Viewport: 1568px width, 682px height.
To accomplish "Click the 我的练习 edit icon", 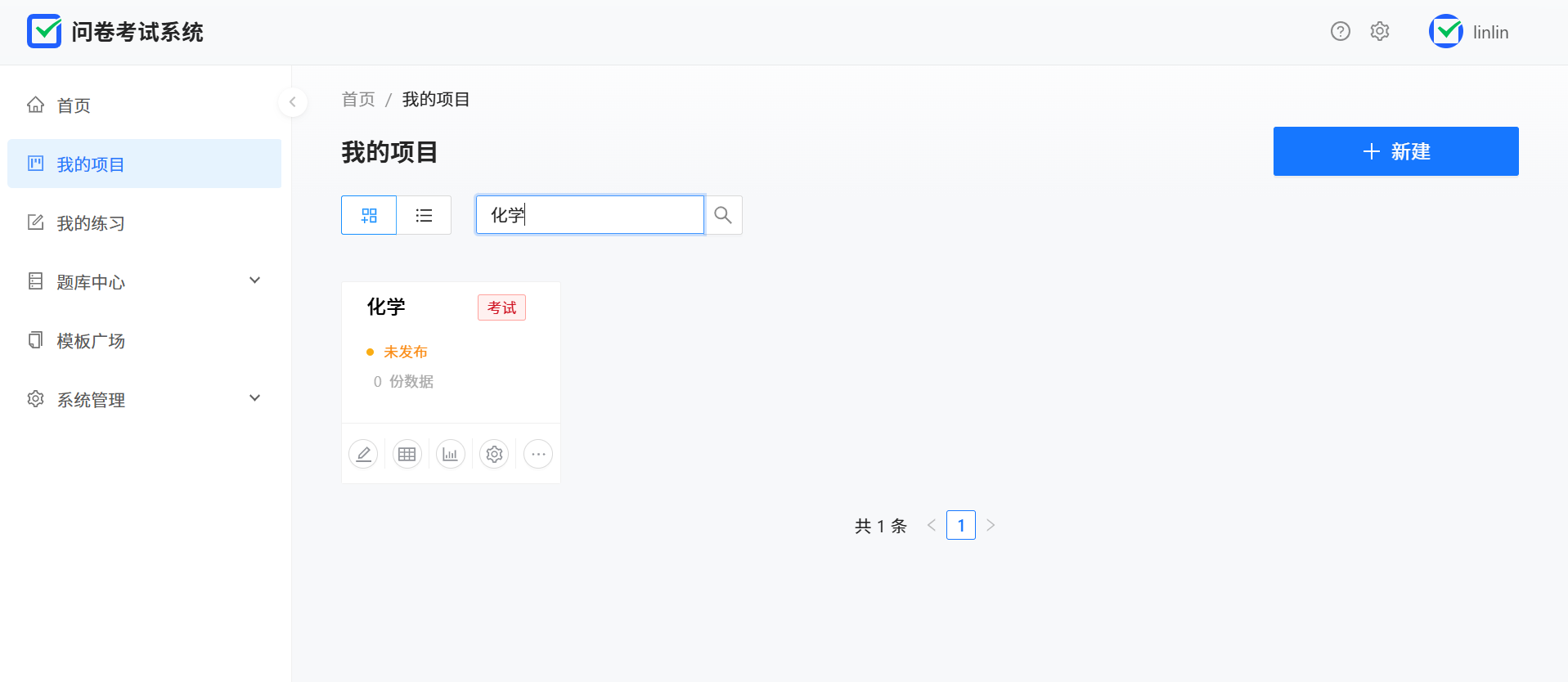I will [x=35, y=222].
